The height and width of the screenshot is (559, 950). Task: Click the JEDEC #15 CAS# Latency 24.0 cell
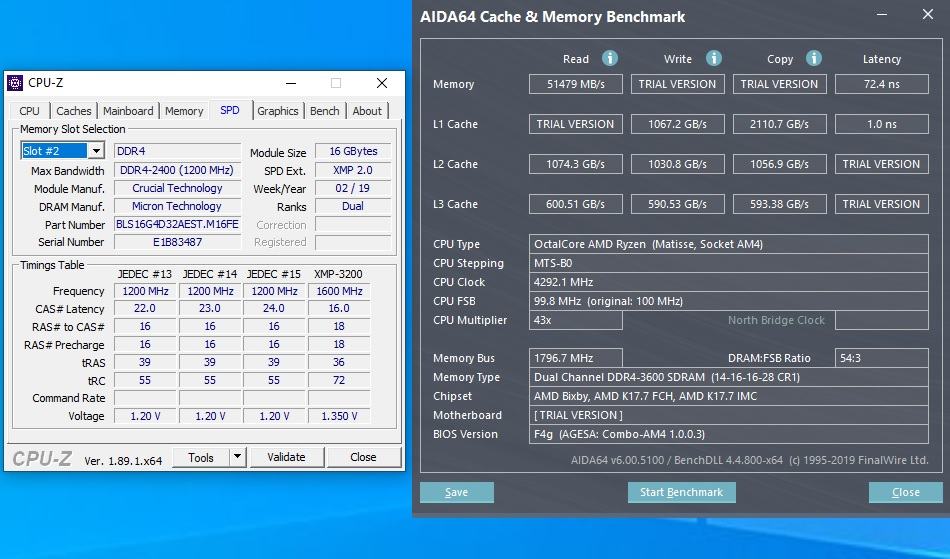click(x=274, y=308)
